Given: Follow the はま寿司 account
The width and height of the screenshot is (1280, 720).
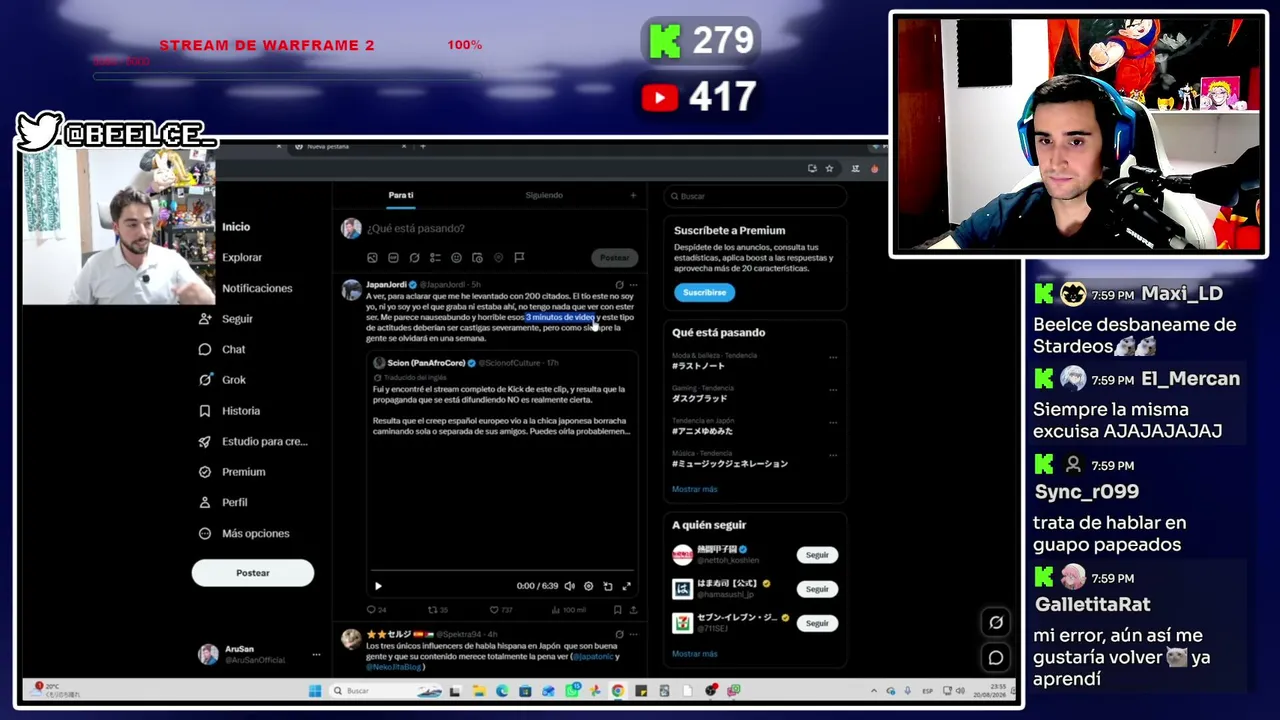Looking at the screenshot, I should [x=817, y=589].
